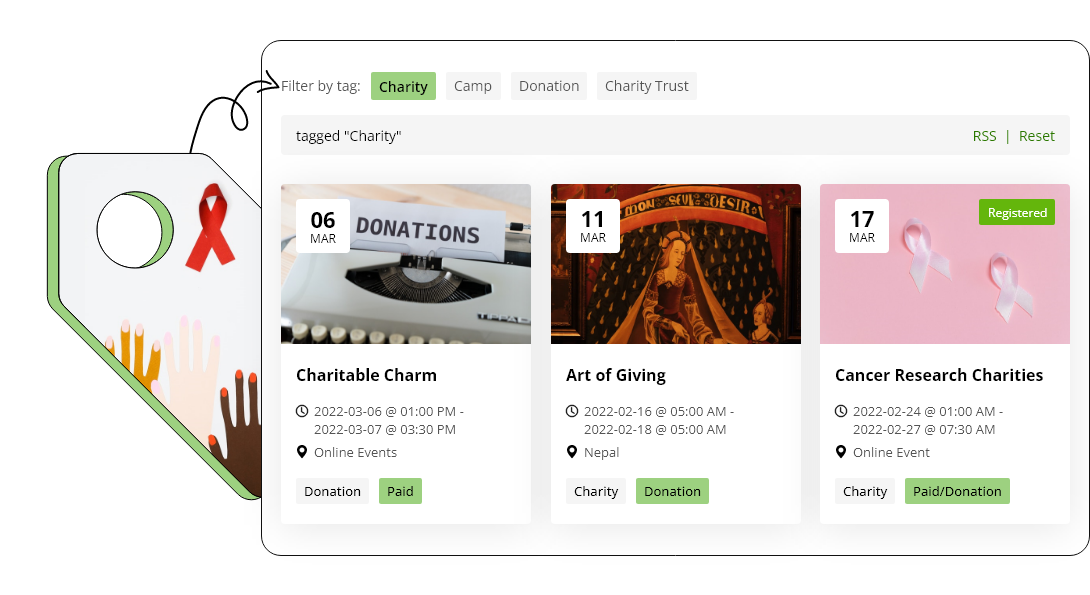
Task: Click the Donation tag on Art of Giving
Action: (672, 491)
